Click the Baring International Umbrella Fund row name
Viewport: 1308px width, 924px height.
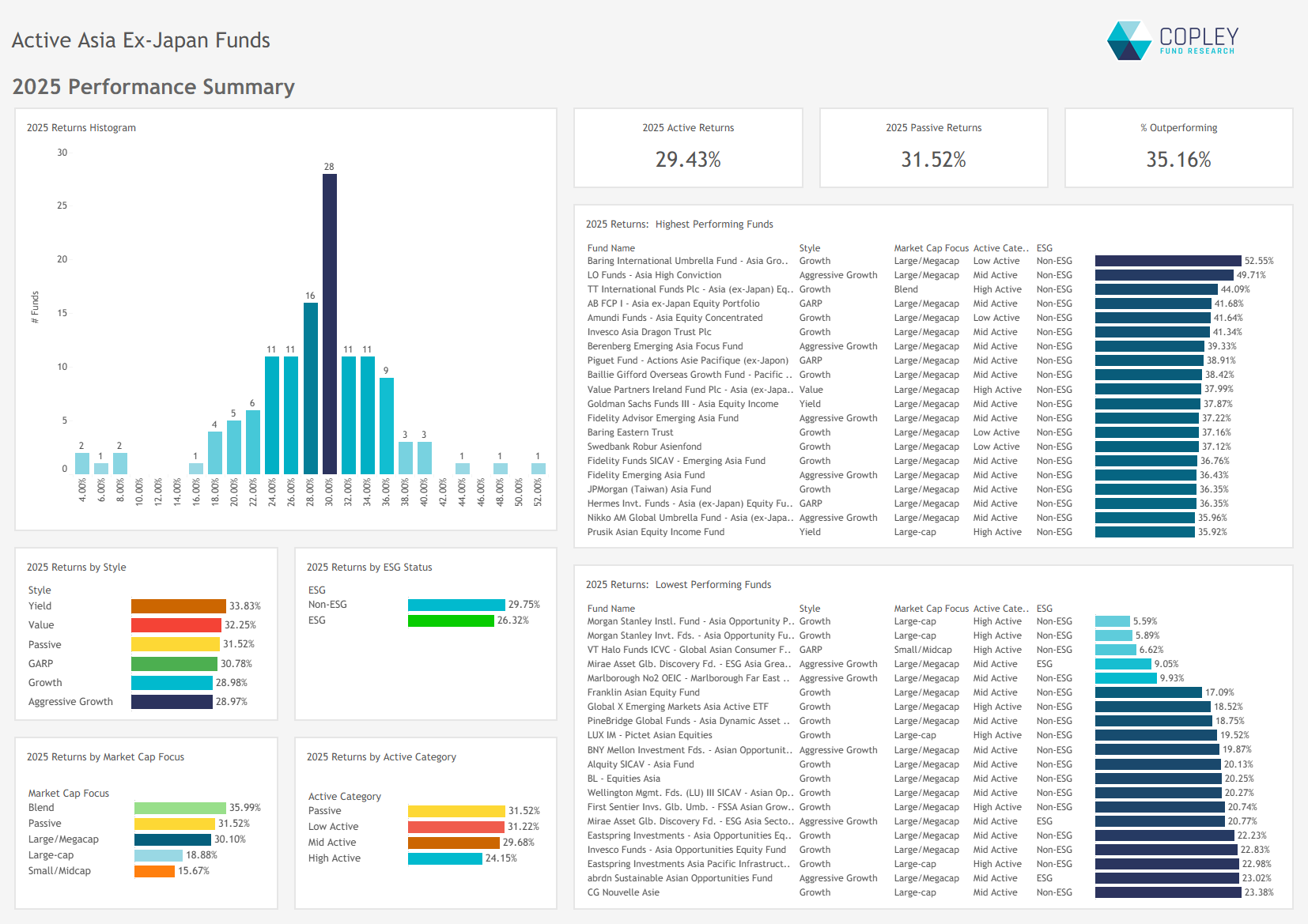[686, 261]
